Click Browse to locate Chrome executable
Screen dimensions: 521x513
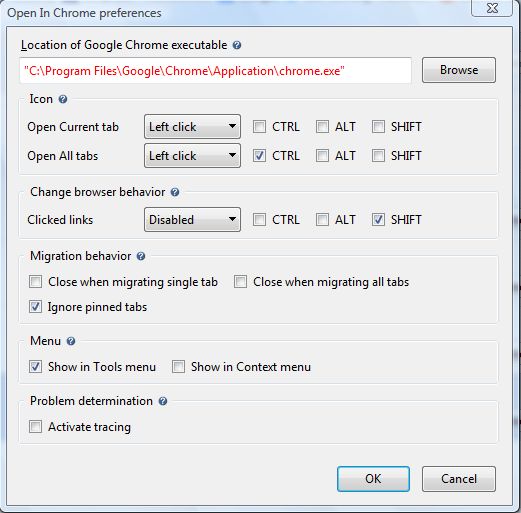[459, 70]
